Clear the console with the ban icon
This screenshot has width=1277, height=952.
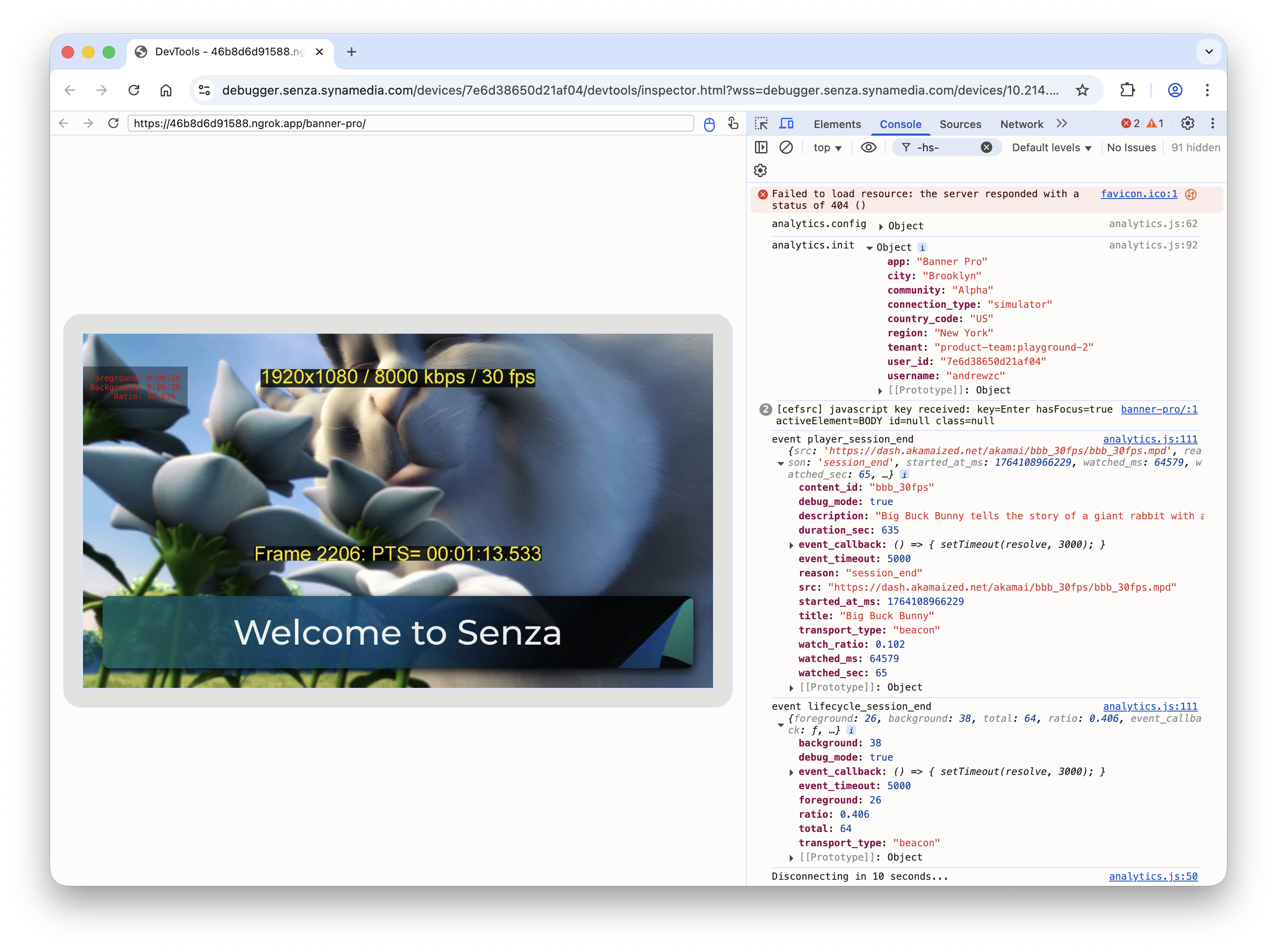786,148
